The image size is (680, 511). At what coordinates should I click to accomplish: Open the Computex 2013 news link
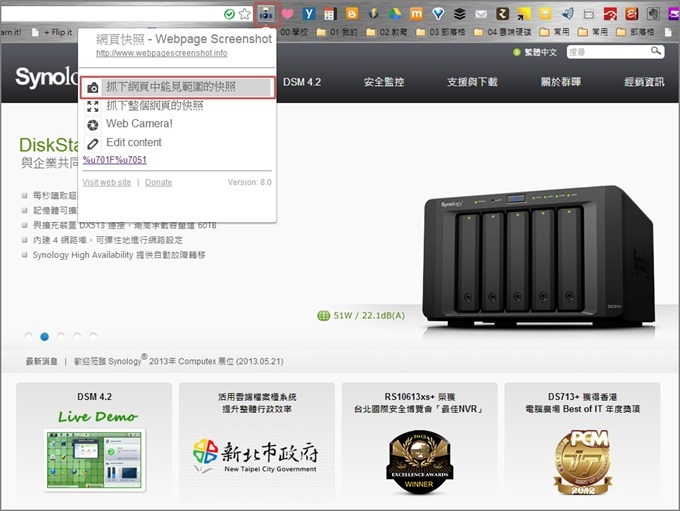coord(179,361)
